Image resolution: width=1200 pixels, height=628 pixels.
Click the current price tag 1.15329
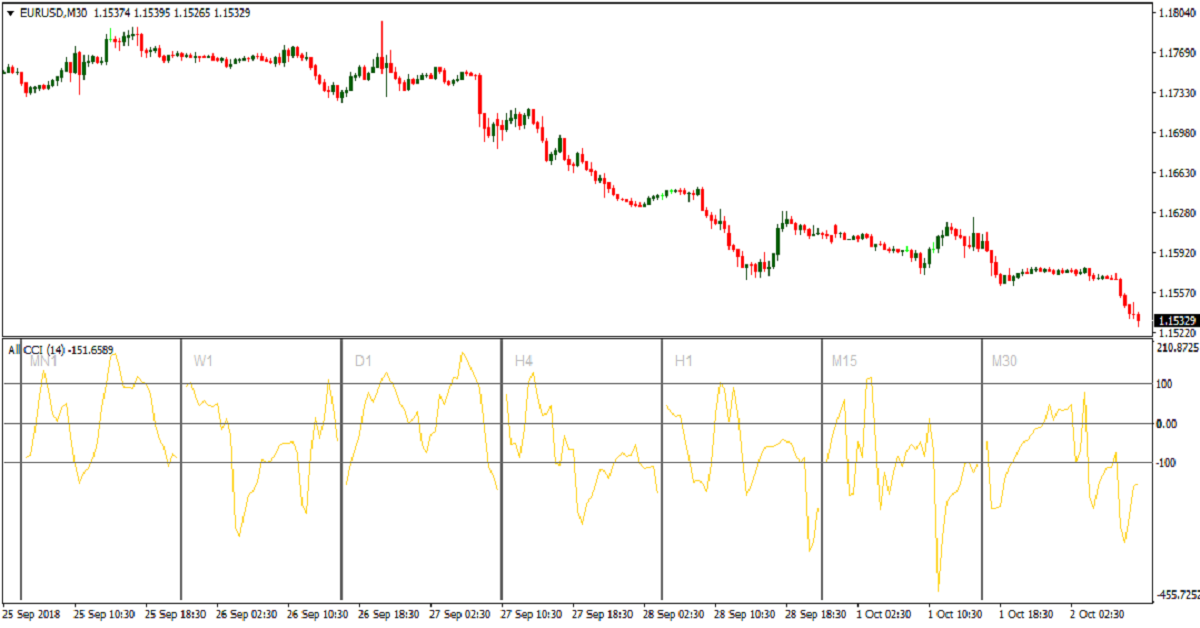click(x=1177, y=320)
